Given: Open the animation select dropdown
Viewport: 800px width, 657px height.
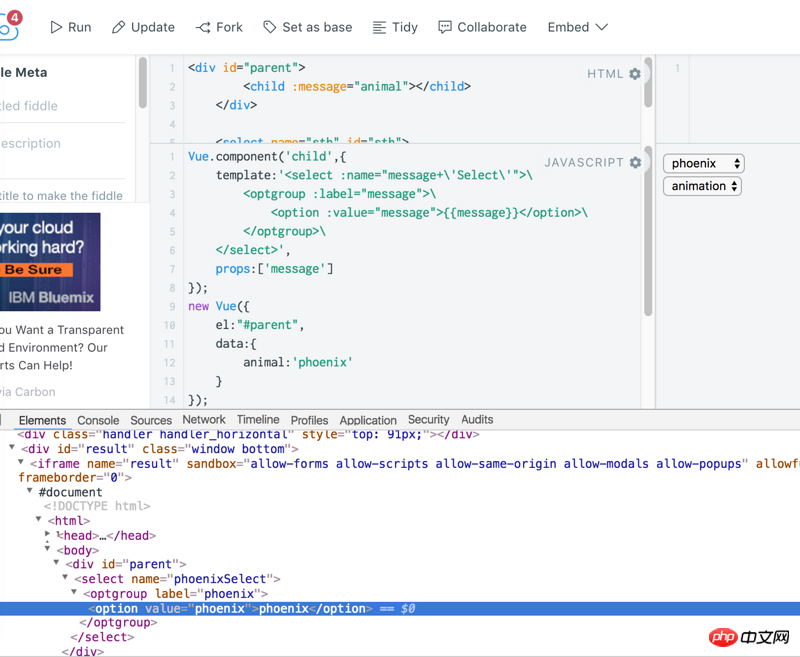Looking at the screenshot, I should tap(702, 186).
